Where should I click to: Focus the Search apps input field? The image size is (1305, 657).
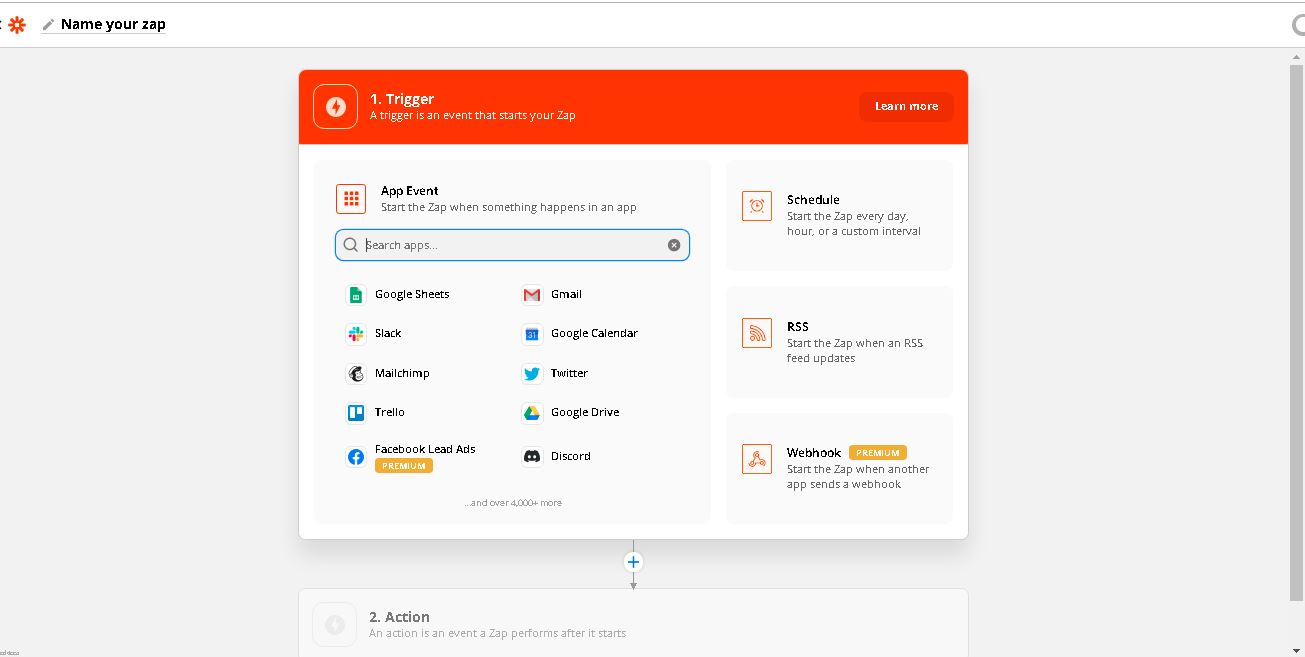[x=512, y=245]
